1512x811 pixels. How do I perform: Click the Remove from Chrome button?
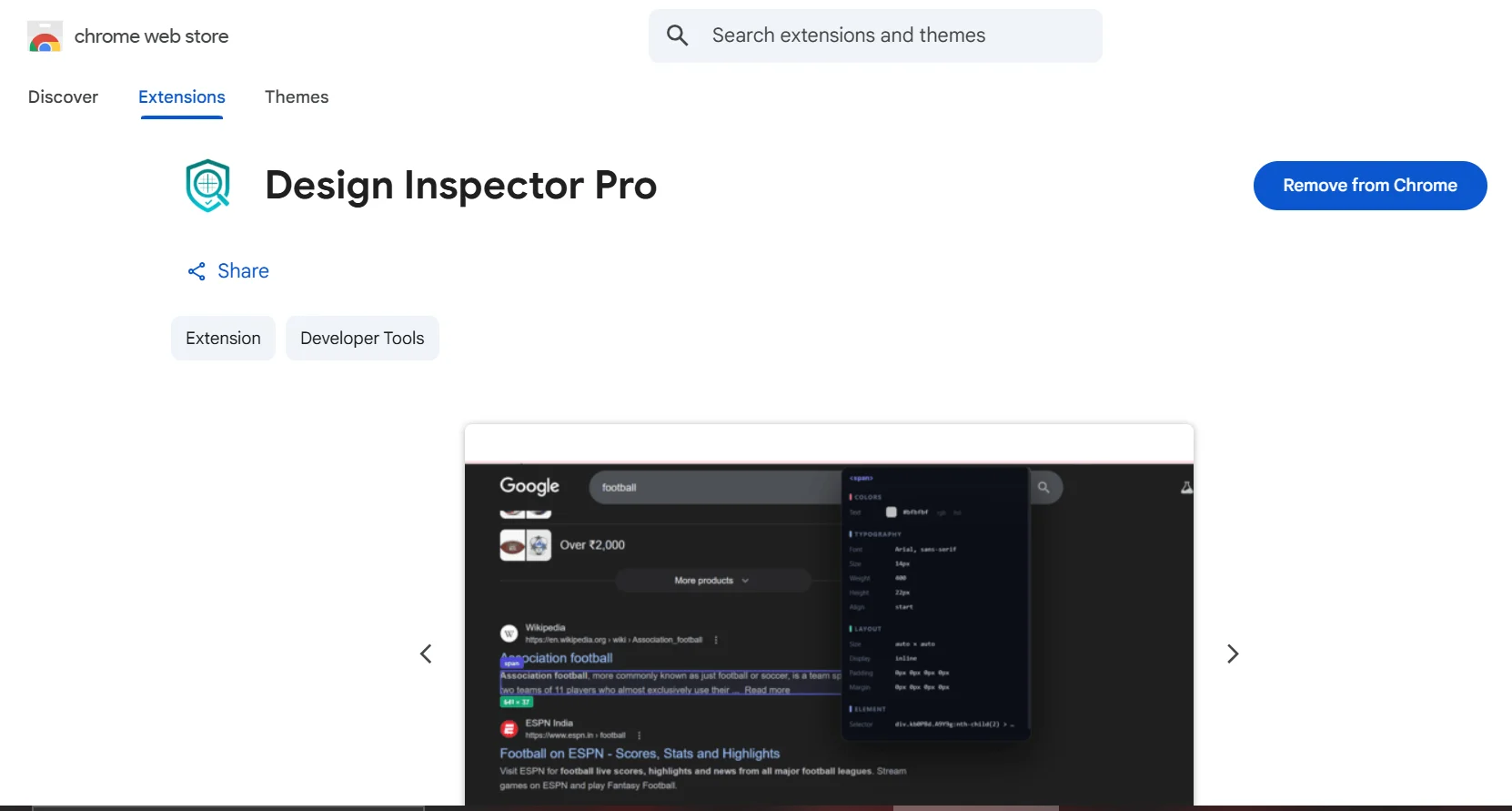coord(1370,186)
